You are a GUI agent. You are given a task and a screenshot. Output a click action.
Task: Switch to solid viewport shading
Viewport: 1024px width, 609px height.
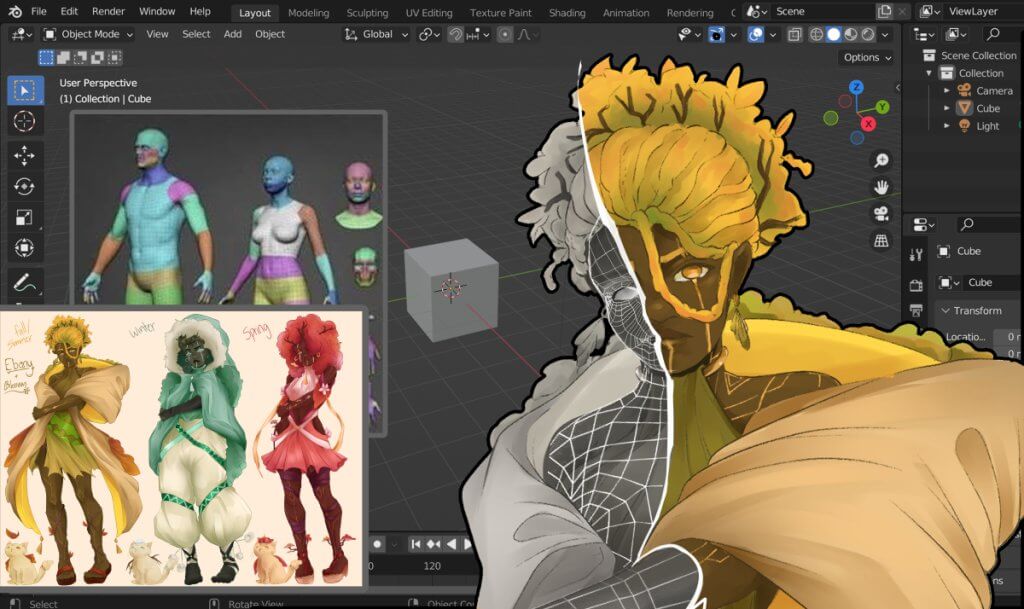coord(833,35)
